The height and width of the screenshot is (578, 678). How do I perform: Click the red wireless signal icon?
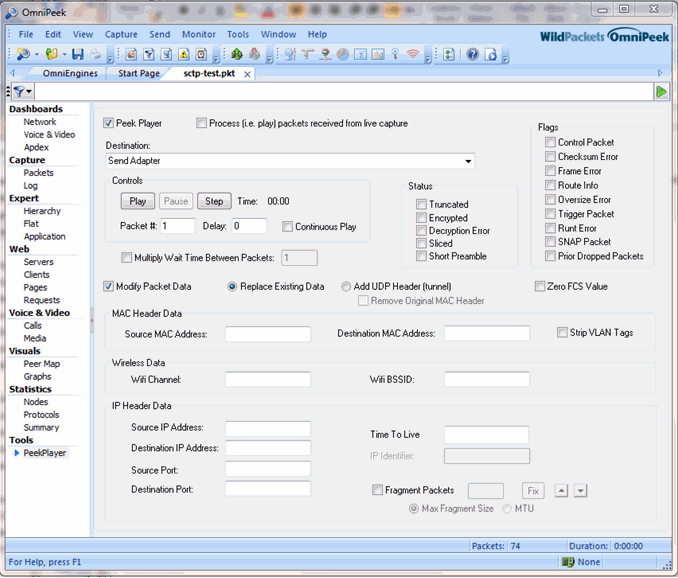(x=413, y=54)
